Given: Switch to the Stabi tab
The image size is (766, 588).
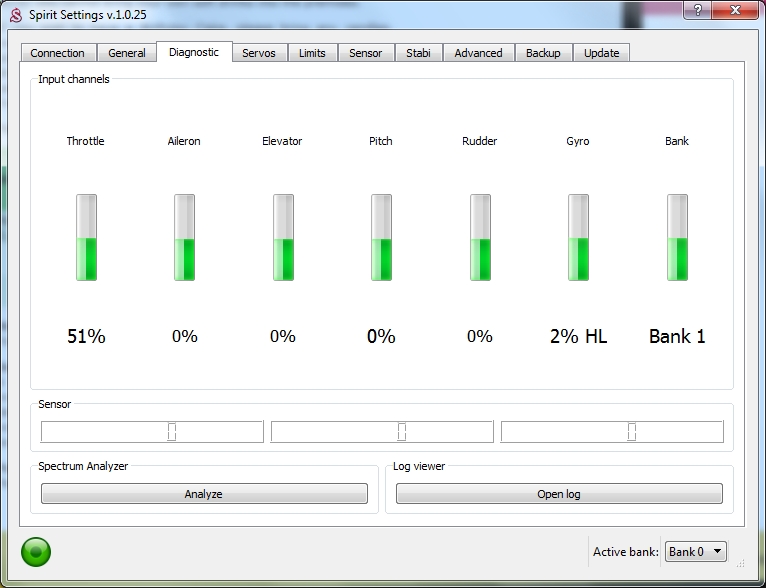Looking at the screenshot, I should [418, 53].
